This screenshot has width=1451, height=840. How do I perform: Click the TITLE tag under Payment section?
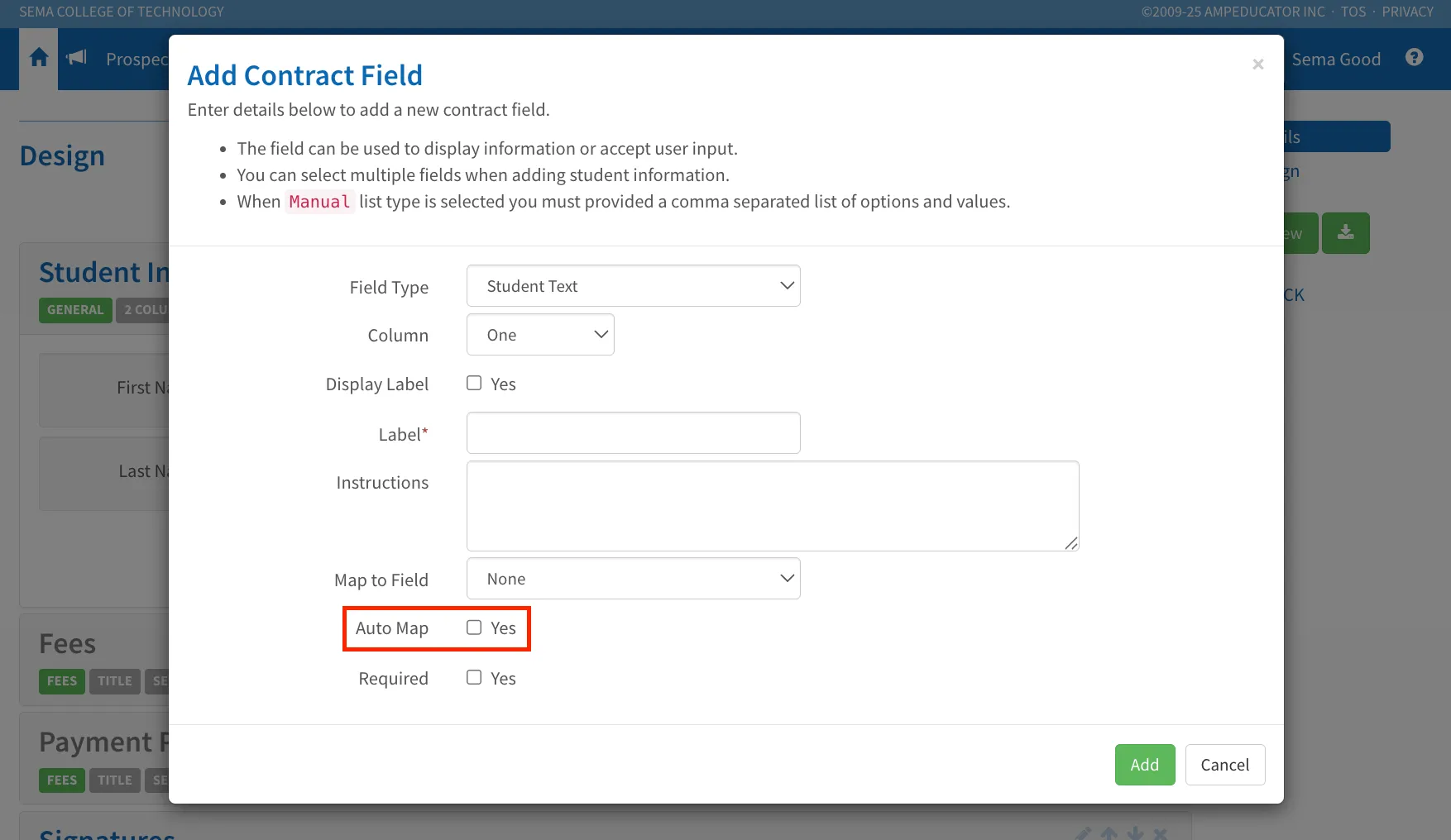pos(115,780)
